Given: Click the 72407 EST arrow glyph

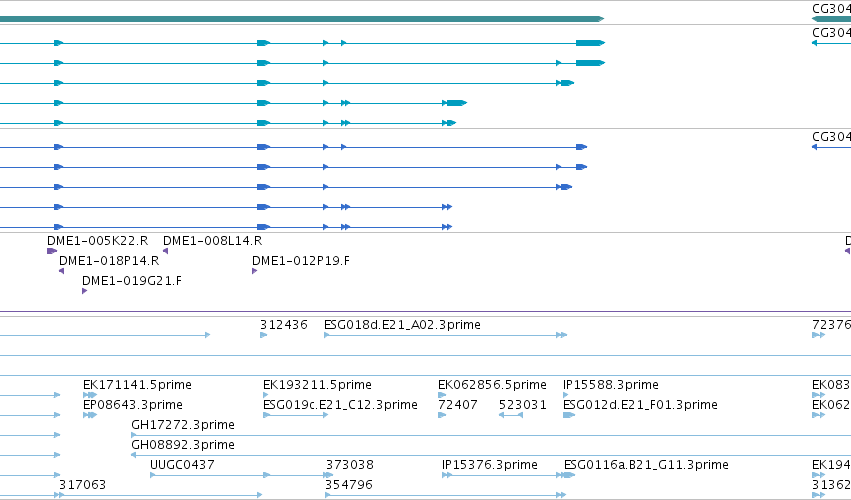Looking at the screenshot, I should pos(442,415).
